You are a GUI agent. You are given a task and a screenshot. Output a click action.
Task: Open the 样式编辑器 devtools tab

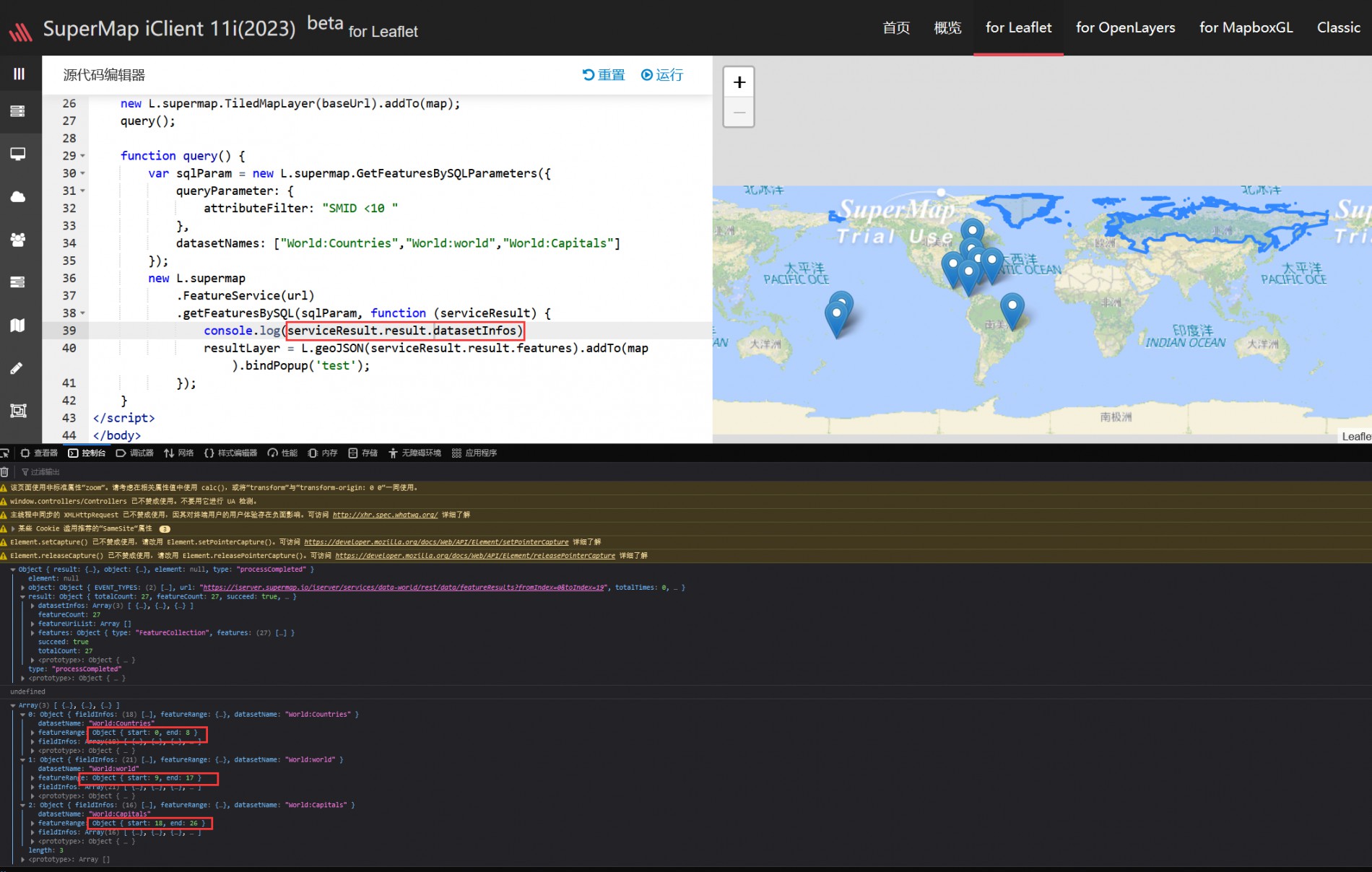pos(231,453)
